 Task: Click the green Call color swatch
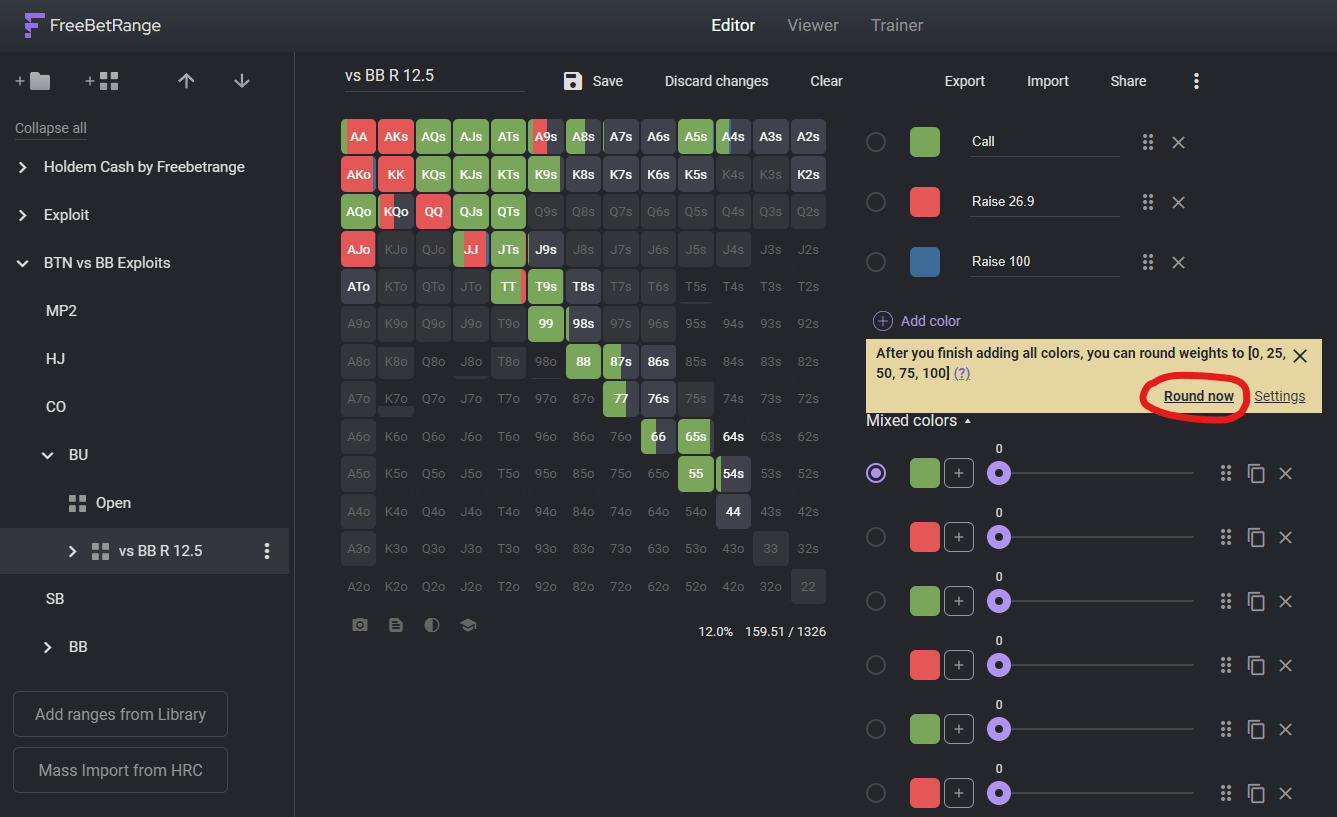click(x=924, y=142)
